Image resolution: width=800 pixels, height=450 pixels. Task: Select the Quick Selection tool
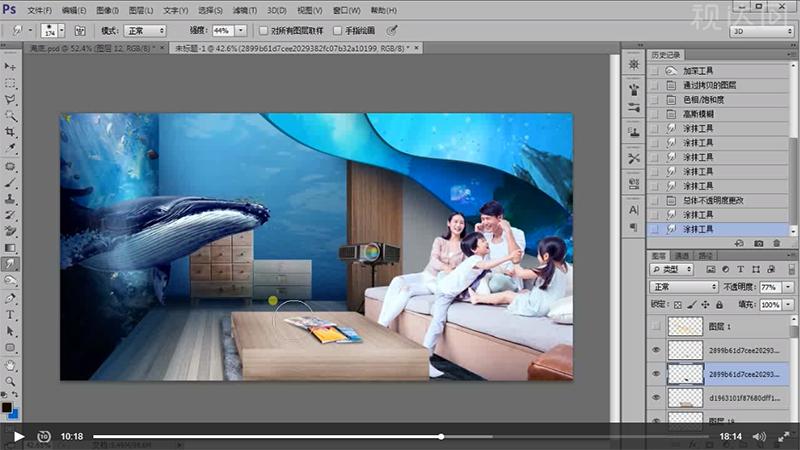(10, 116)
